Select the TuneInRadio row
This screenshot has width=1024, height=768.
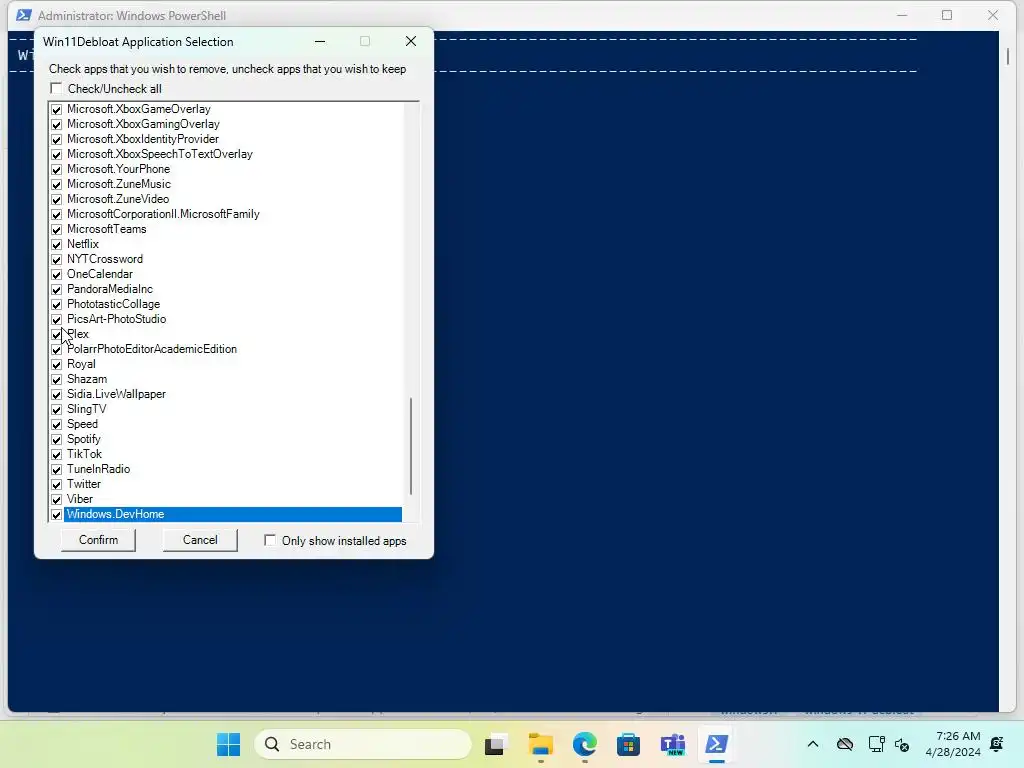[226, 470]
